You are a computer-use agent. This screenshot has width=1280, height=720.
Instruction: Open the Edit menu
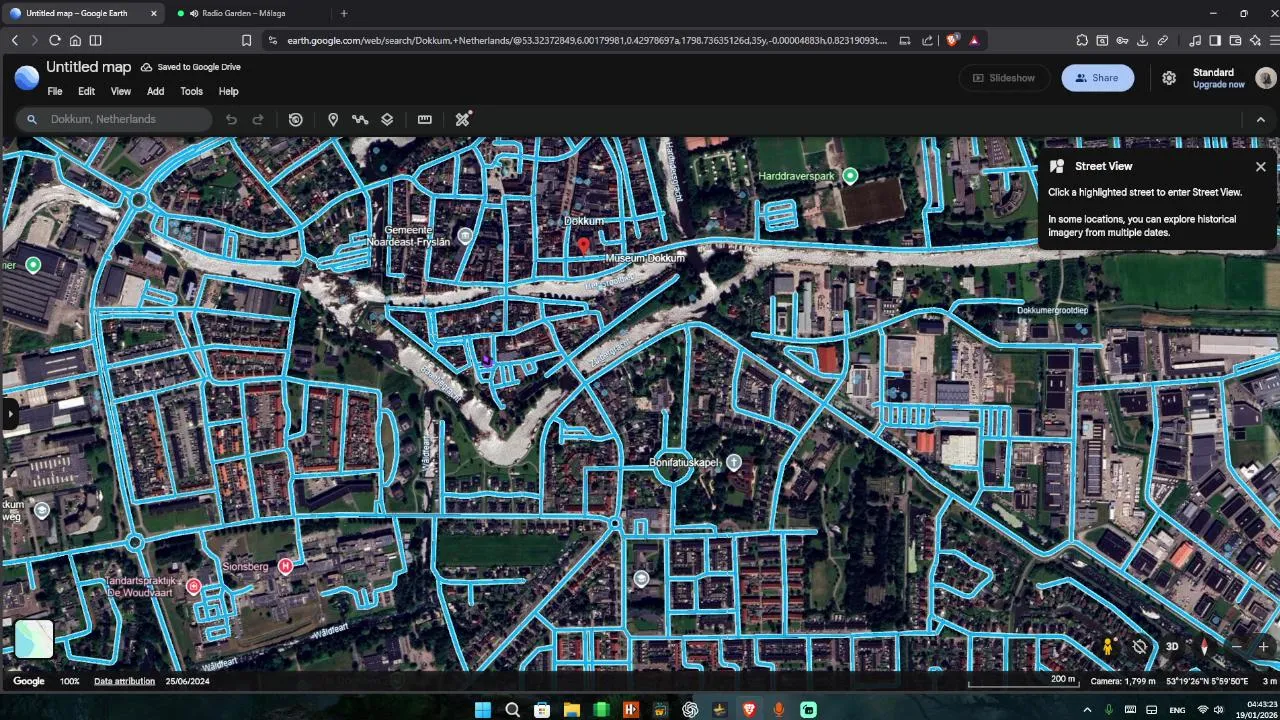click(x=87, y=91)
